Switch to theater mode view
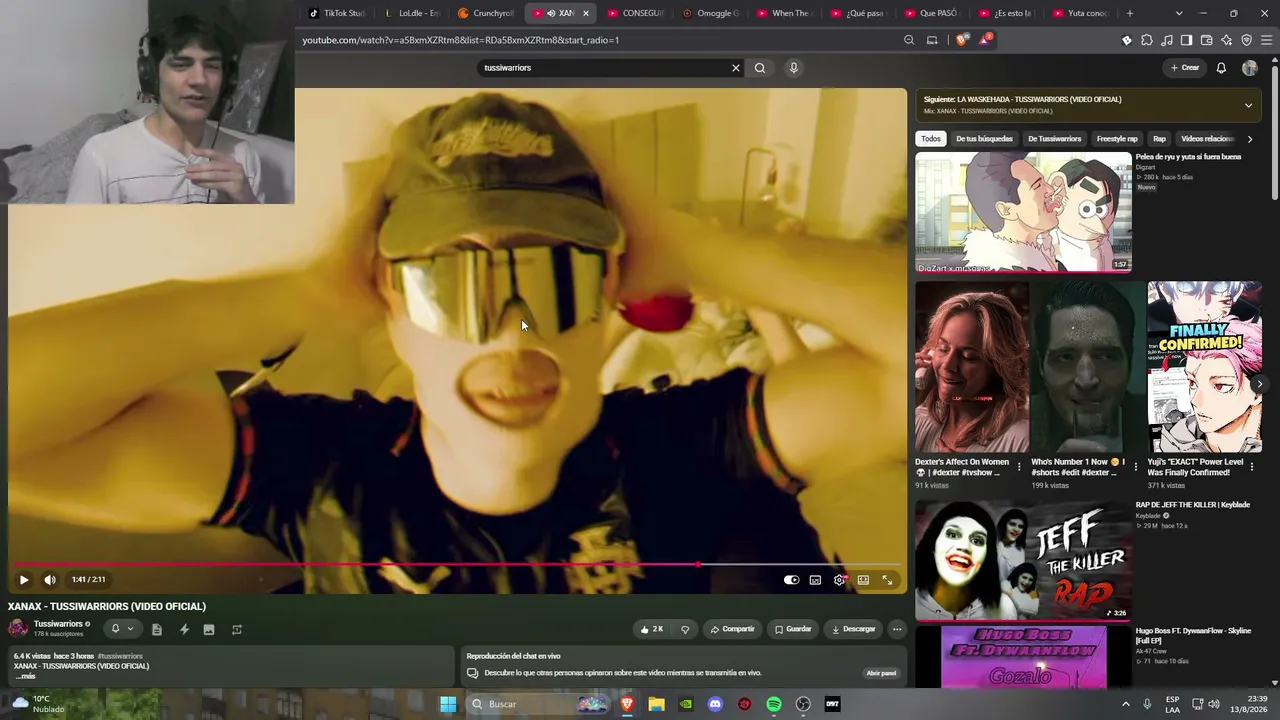Image resolution: width=1280 pixels, height=720 pixels. click(863, 579)
